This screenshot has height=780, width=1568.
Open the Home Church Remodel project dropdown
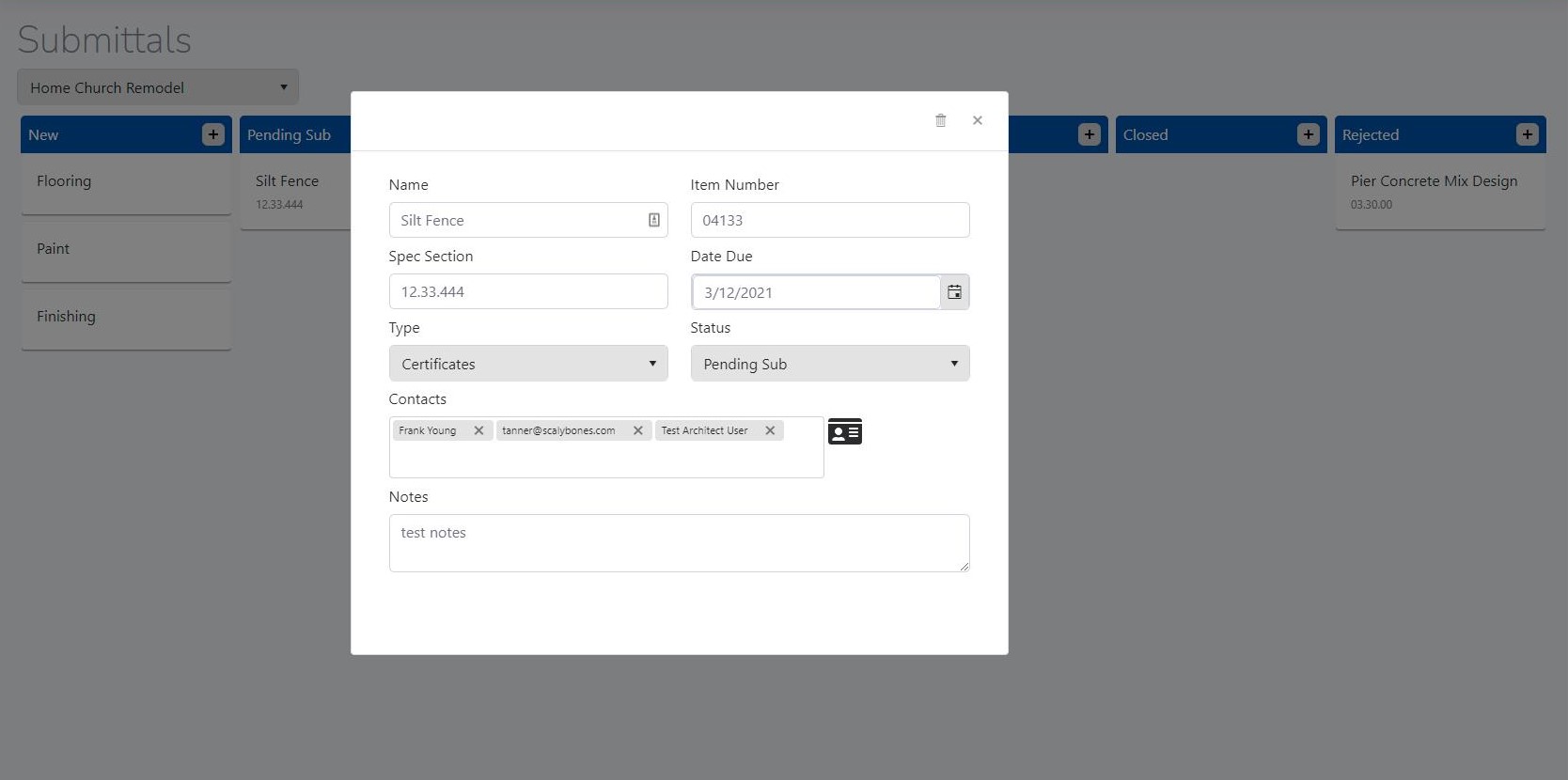tap(158, 87)
